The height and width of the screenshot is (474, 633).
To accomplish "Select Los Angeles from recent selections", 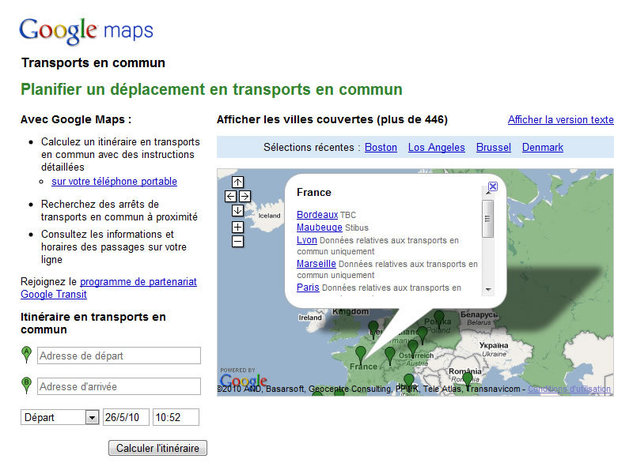I will click(436, 147).
